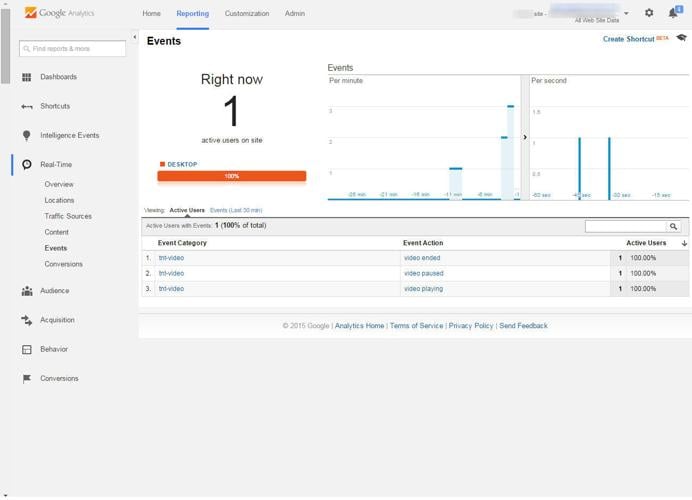
Task: Switch to Events (Last 30 min) view
Action: coord(236,210)
